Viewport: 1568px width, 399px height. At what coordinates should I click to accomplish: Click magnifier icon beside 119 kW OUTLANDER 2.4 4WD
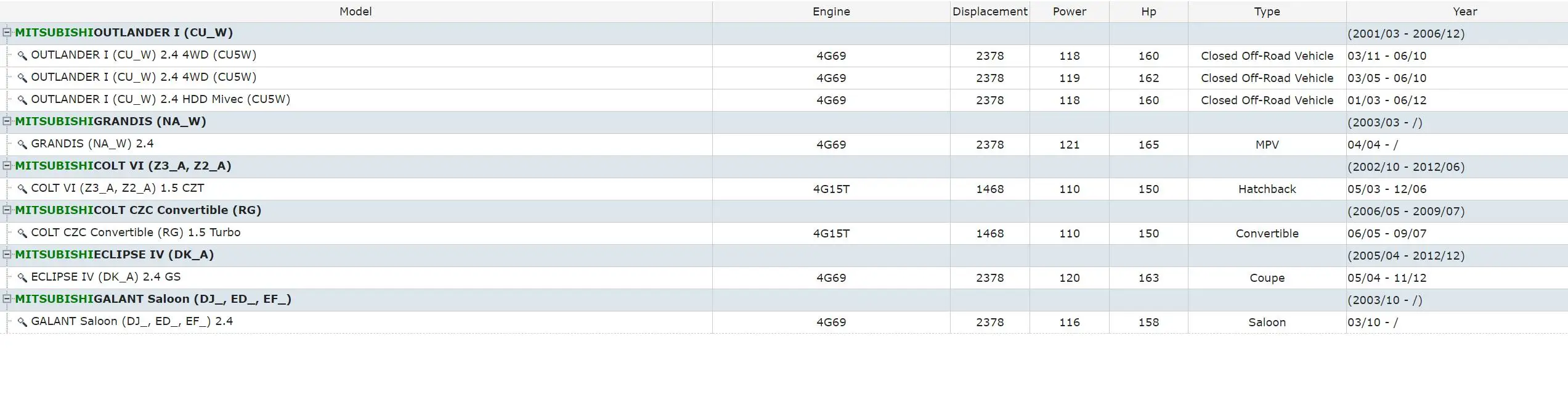(x=22, y=78)
